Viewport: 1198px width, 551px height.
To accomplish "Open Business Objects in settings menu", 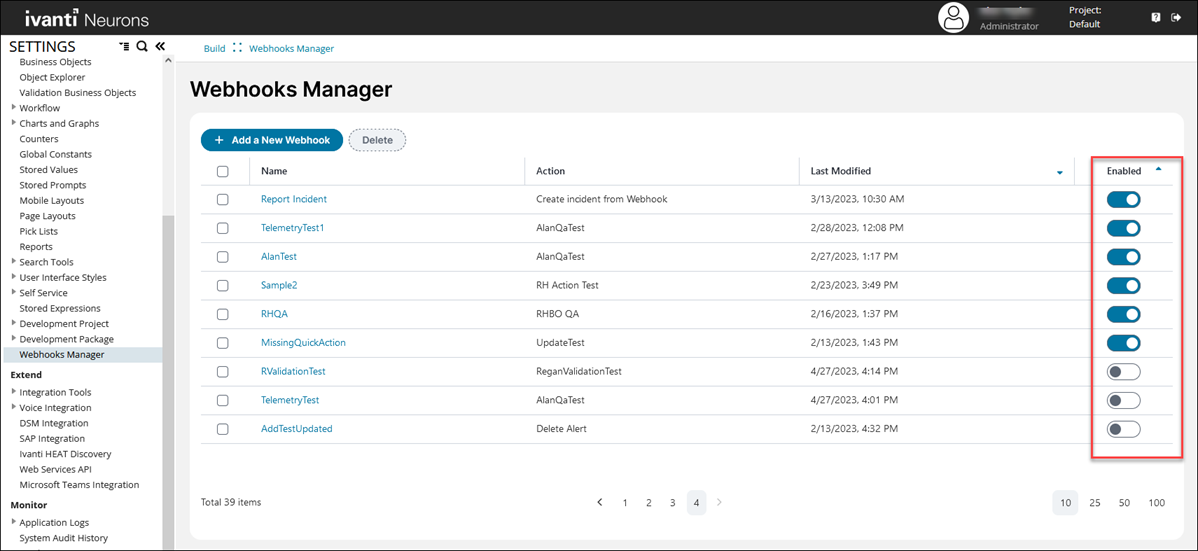I will click(55, 62).
